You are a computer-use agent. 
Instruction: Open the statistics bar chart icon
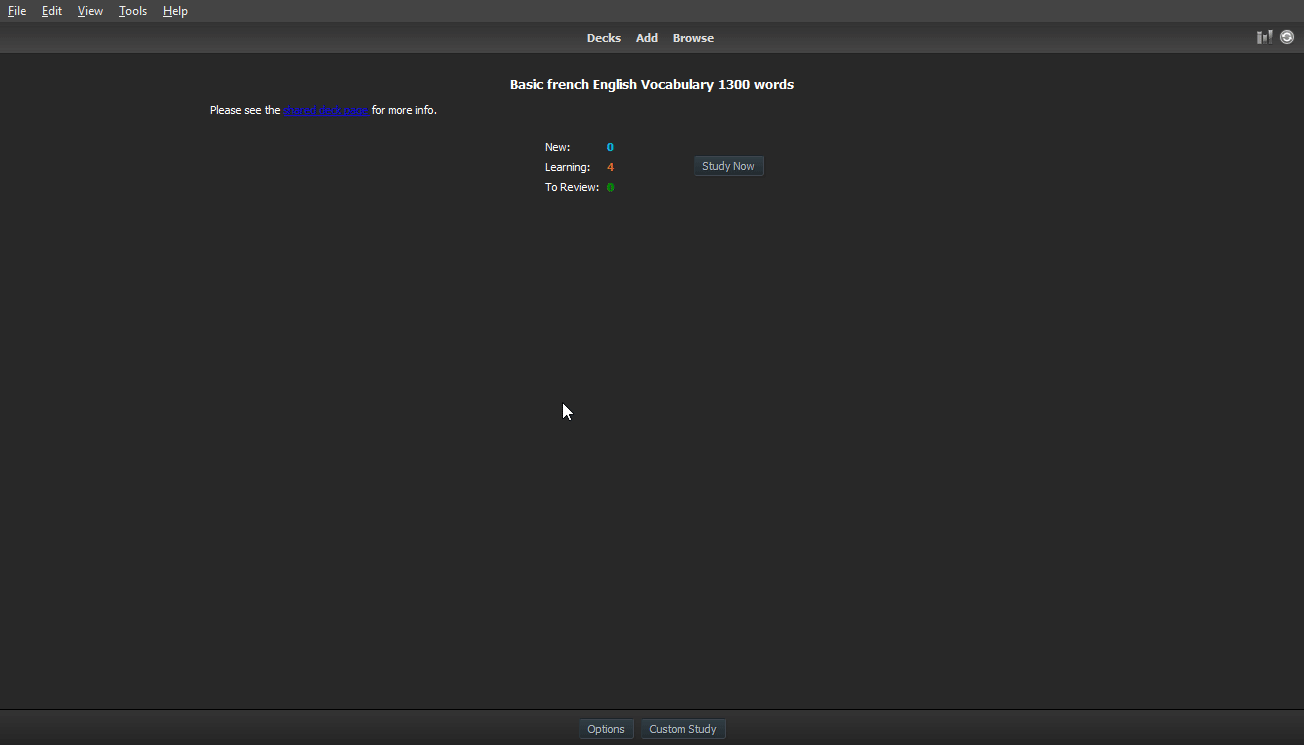pos(1264,37)
